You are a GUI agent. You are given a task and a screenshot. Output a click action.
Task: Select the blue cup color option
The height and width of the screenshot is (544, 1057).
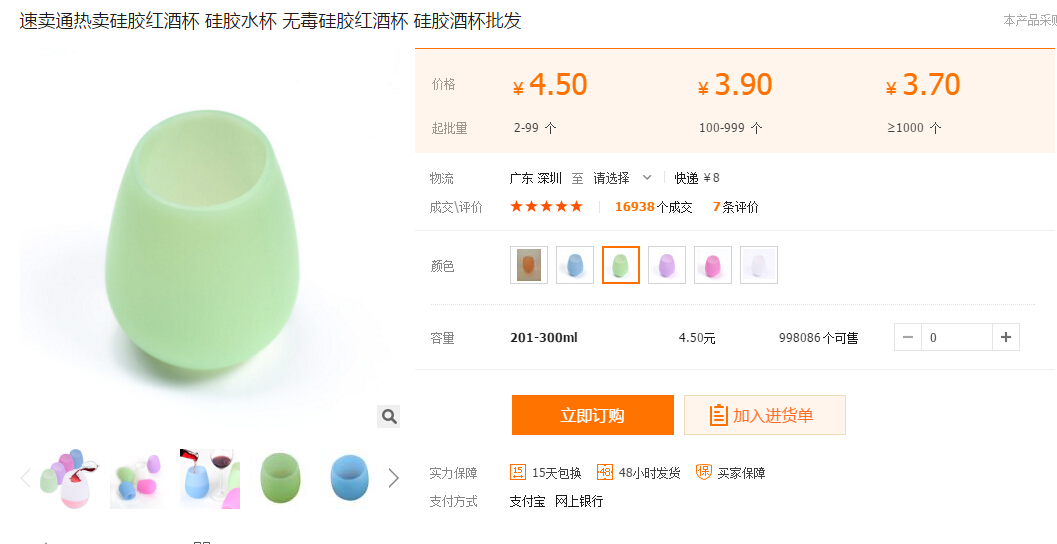tap(575, 265)
